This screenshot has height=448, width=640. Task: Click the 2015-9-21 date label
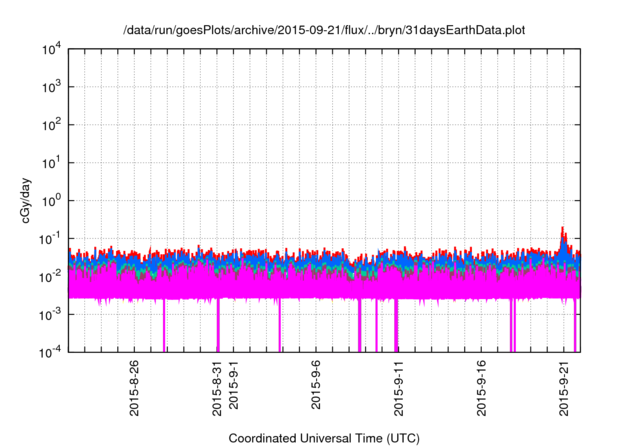[x=564, y=388]
